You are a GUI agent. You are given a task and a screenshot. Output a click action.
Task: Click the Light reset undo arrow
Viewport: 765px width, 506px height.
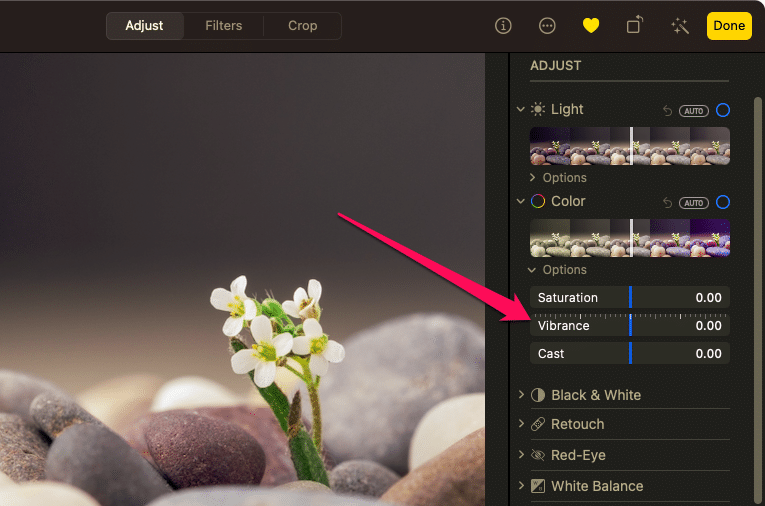point(667,111)
